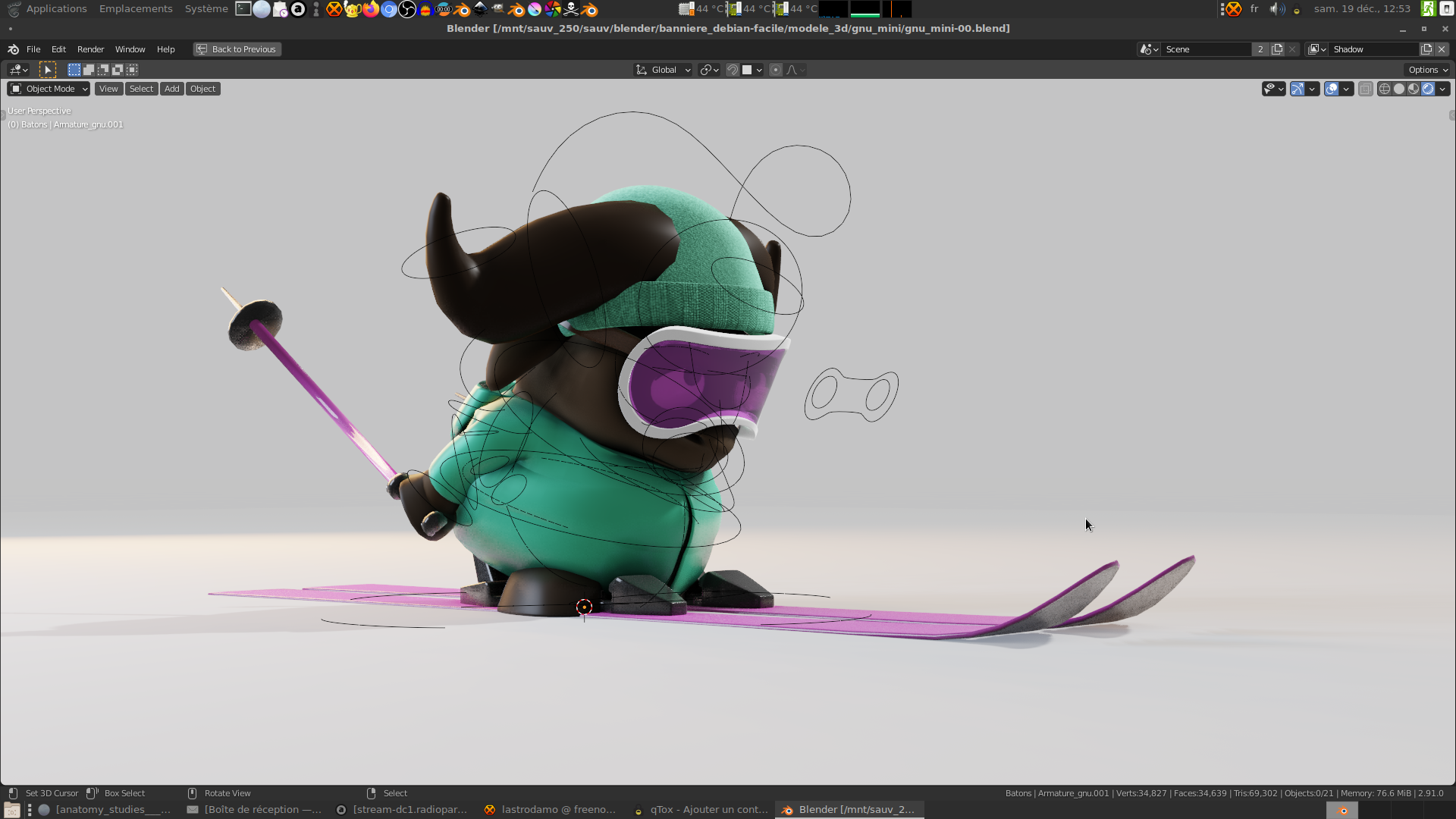Switch to qTox taskbar window
The width and height of the screenshot is (1456, 819).
[701, 810]
